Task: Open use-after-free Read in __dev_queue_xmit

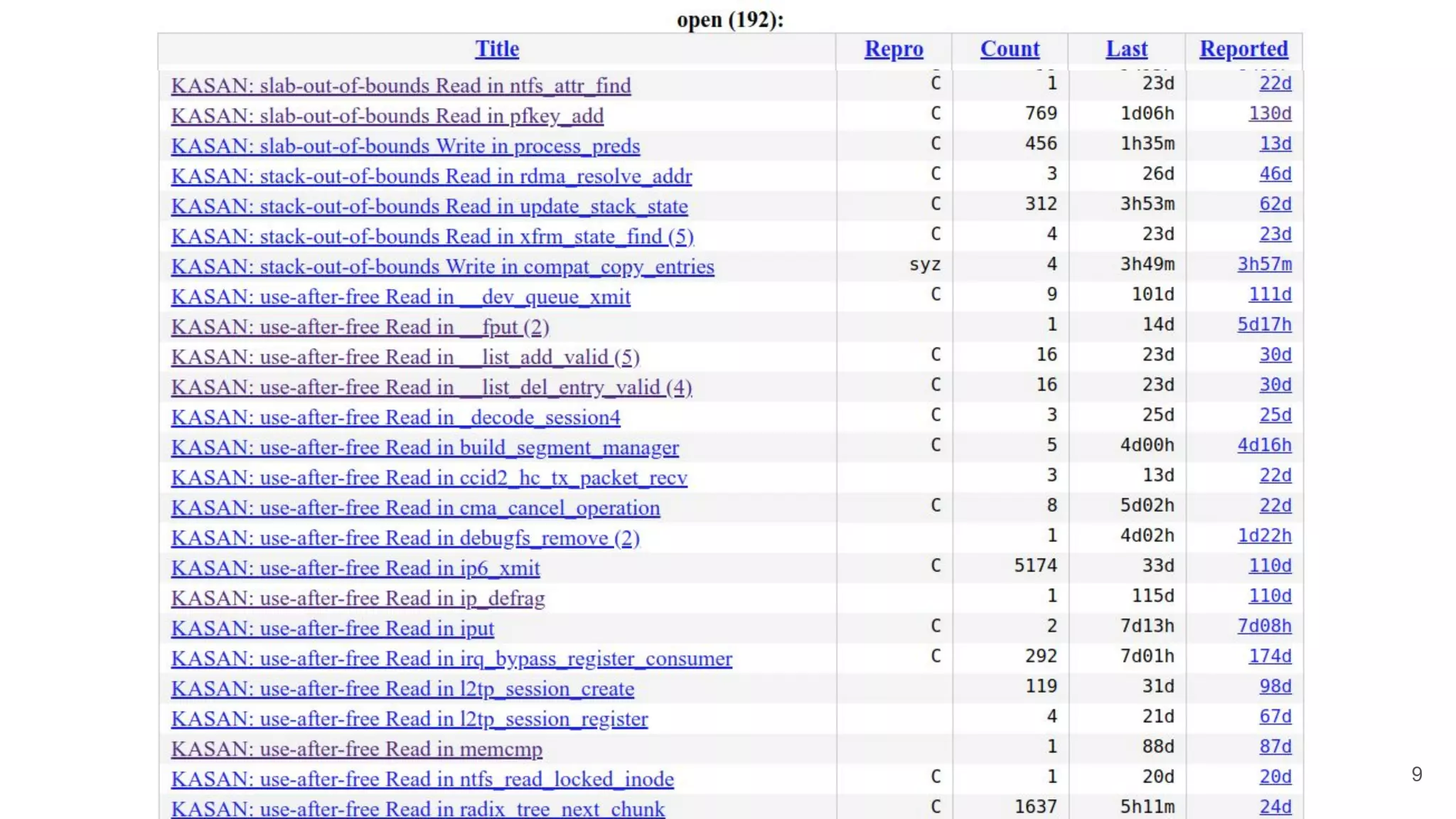Action: coord(400,297)
